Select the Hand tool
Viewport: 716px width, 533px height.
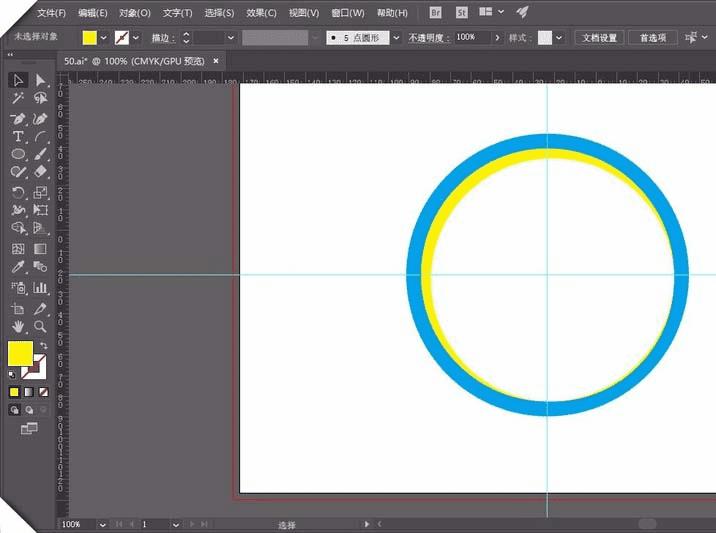pyautogui.click(x=18, y=326)
